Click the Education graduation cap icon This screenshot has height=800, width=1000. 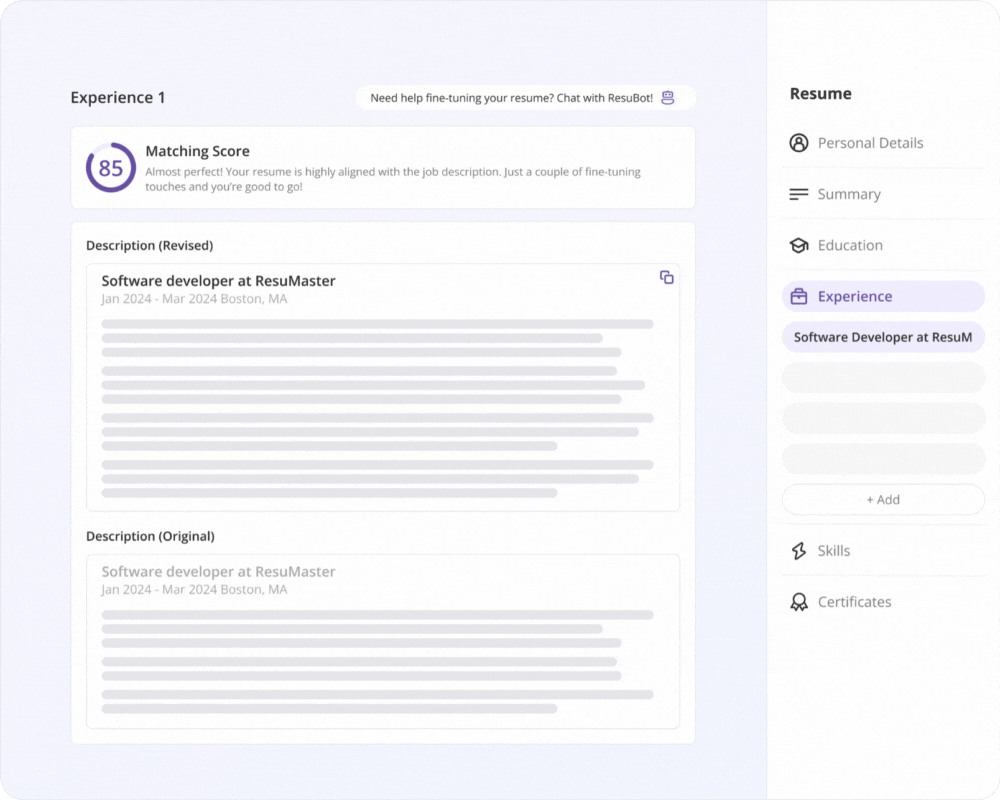tap(798, 245)
